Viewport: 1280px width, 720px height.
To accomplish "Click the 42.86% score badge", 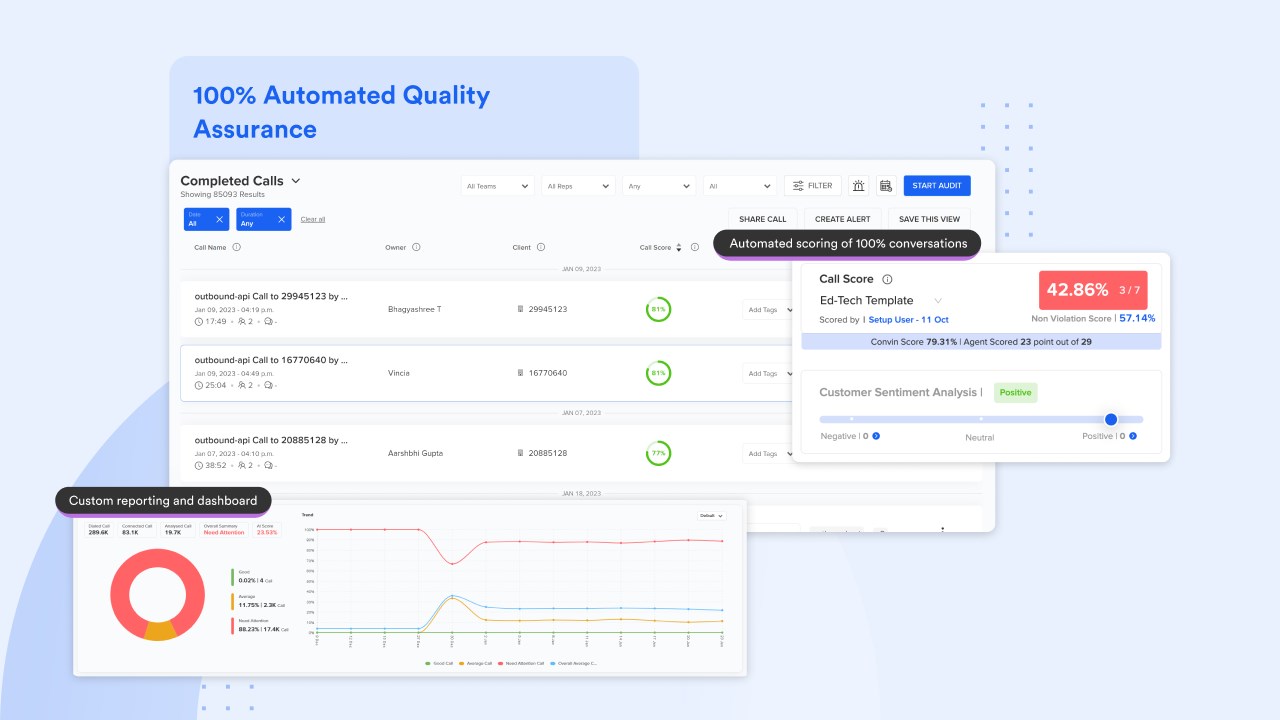I will [1093, 290].
